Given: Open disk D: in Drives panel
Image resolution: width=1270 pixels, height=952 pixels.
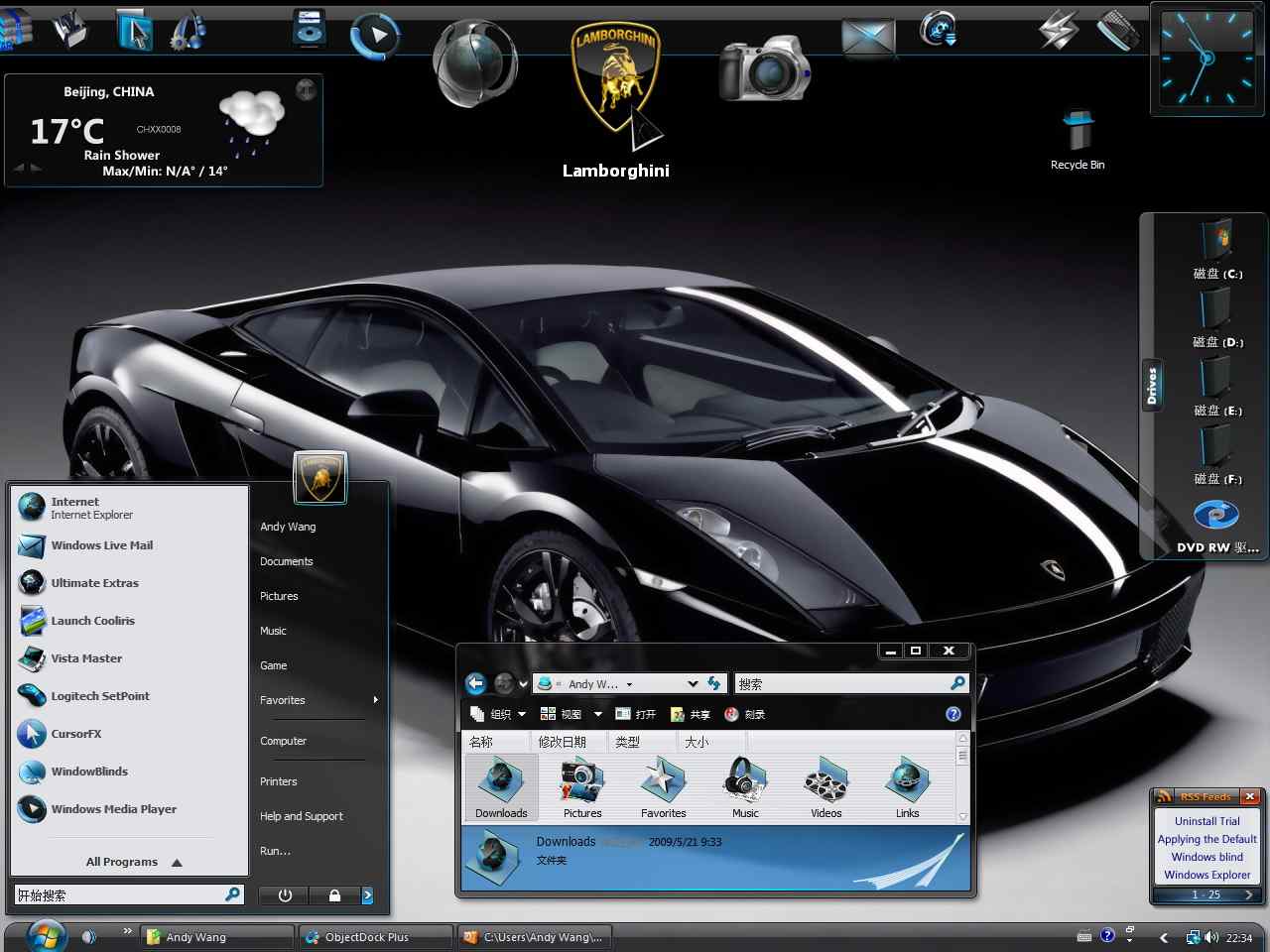Looking at the screenshot, I should point(1216,318).
